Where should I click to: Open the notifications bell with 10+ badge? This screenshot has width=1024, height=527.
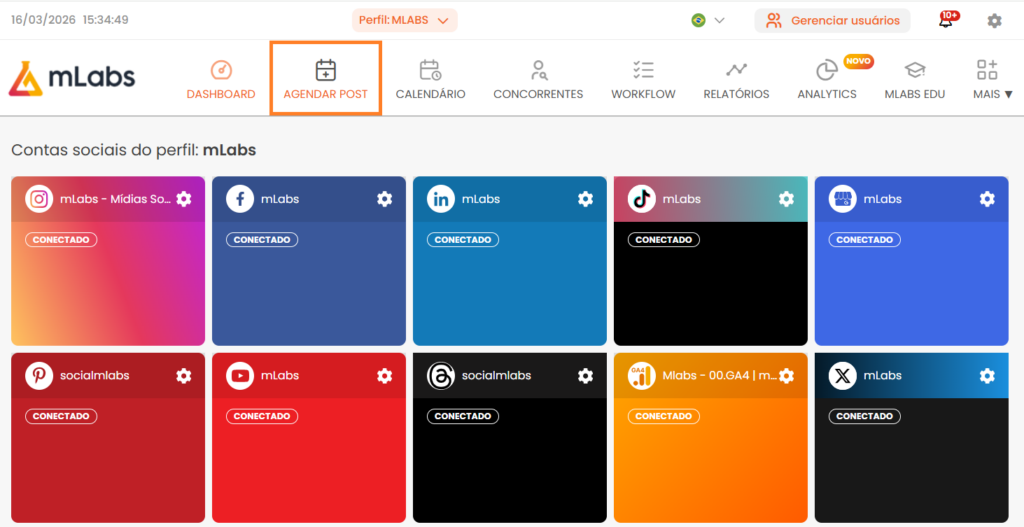tap(948, 20)
